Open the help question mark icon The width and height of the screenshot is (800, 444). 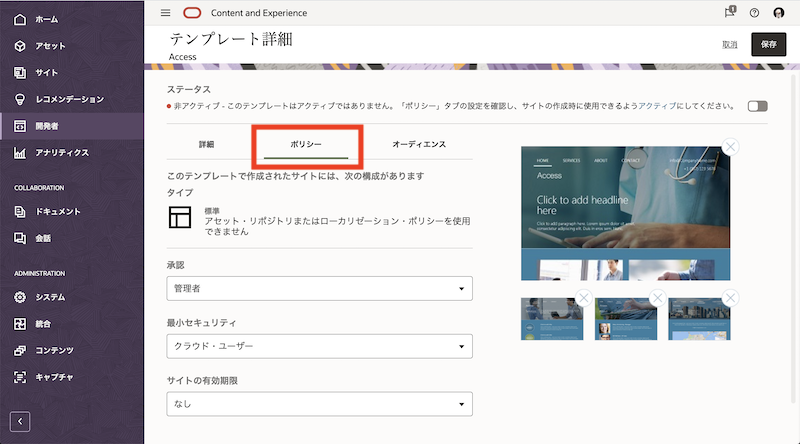[x=754, y=13]
